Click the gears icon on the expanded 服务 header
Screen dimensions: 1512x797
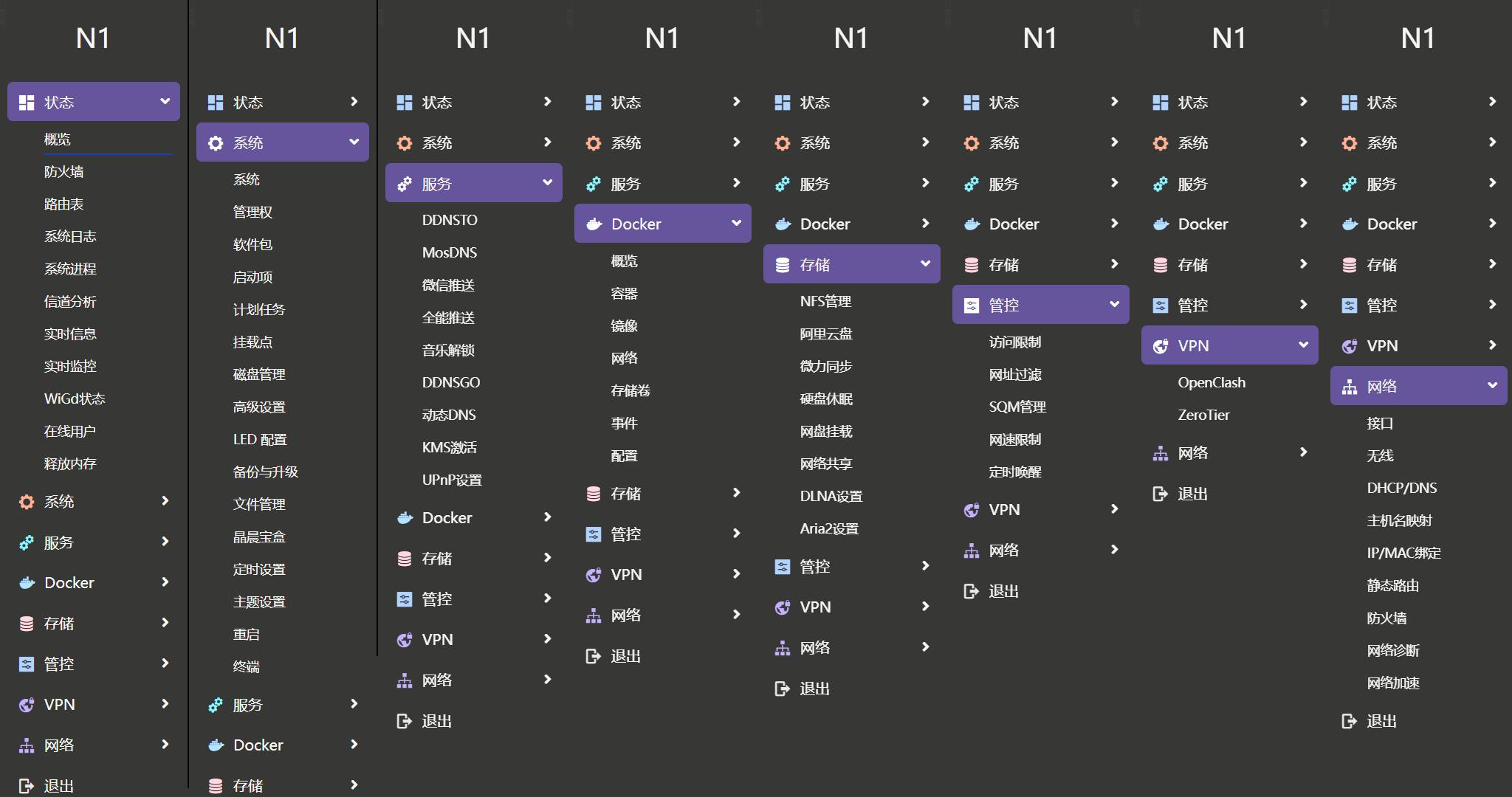[405, 184]
